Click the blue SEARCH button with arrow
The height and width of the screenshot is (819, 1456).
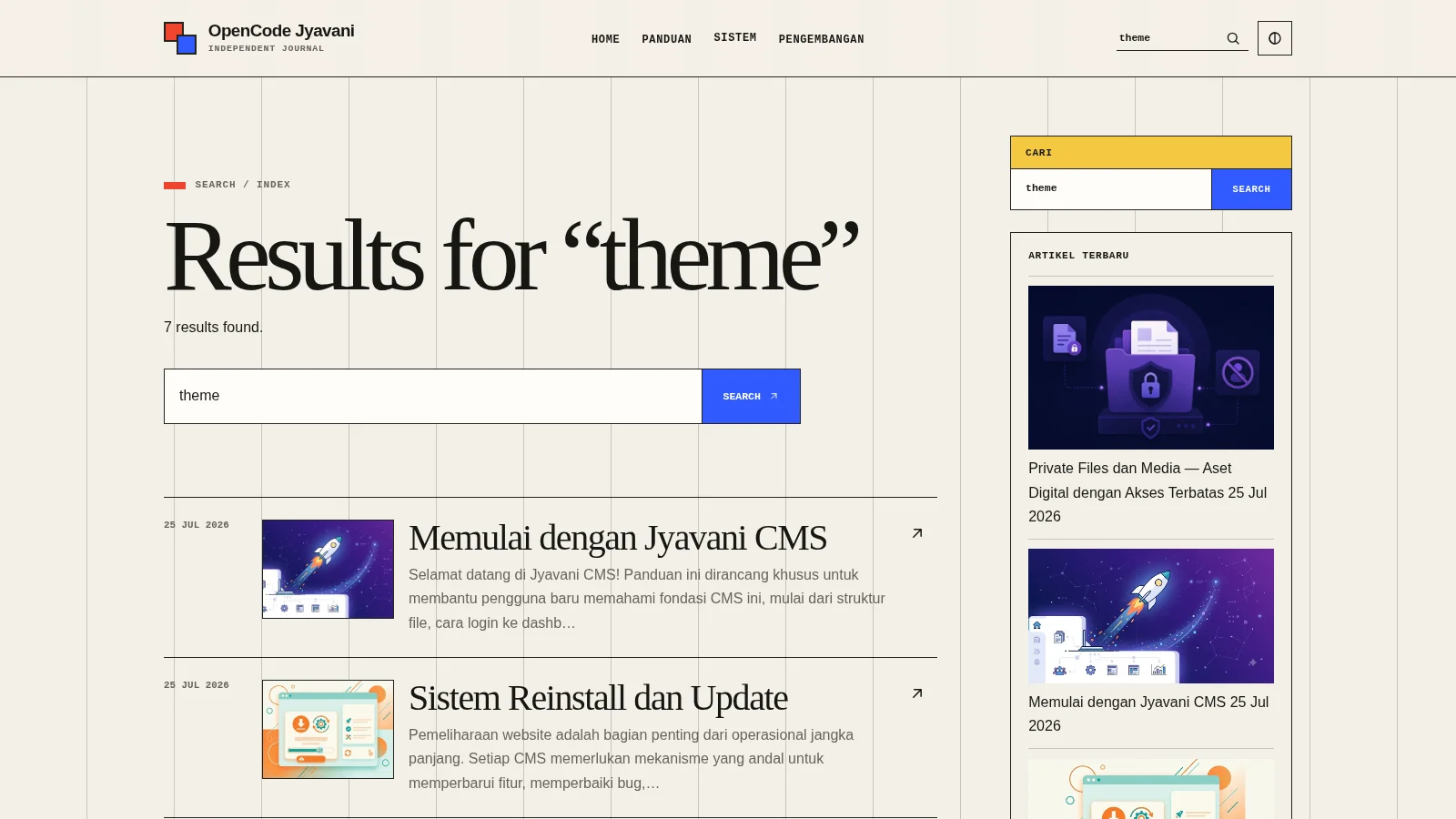751,396
